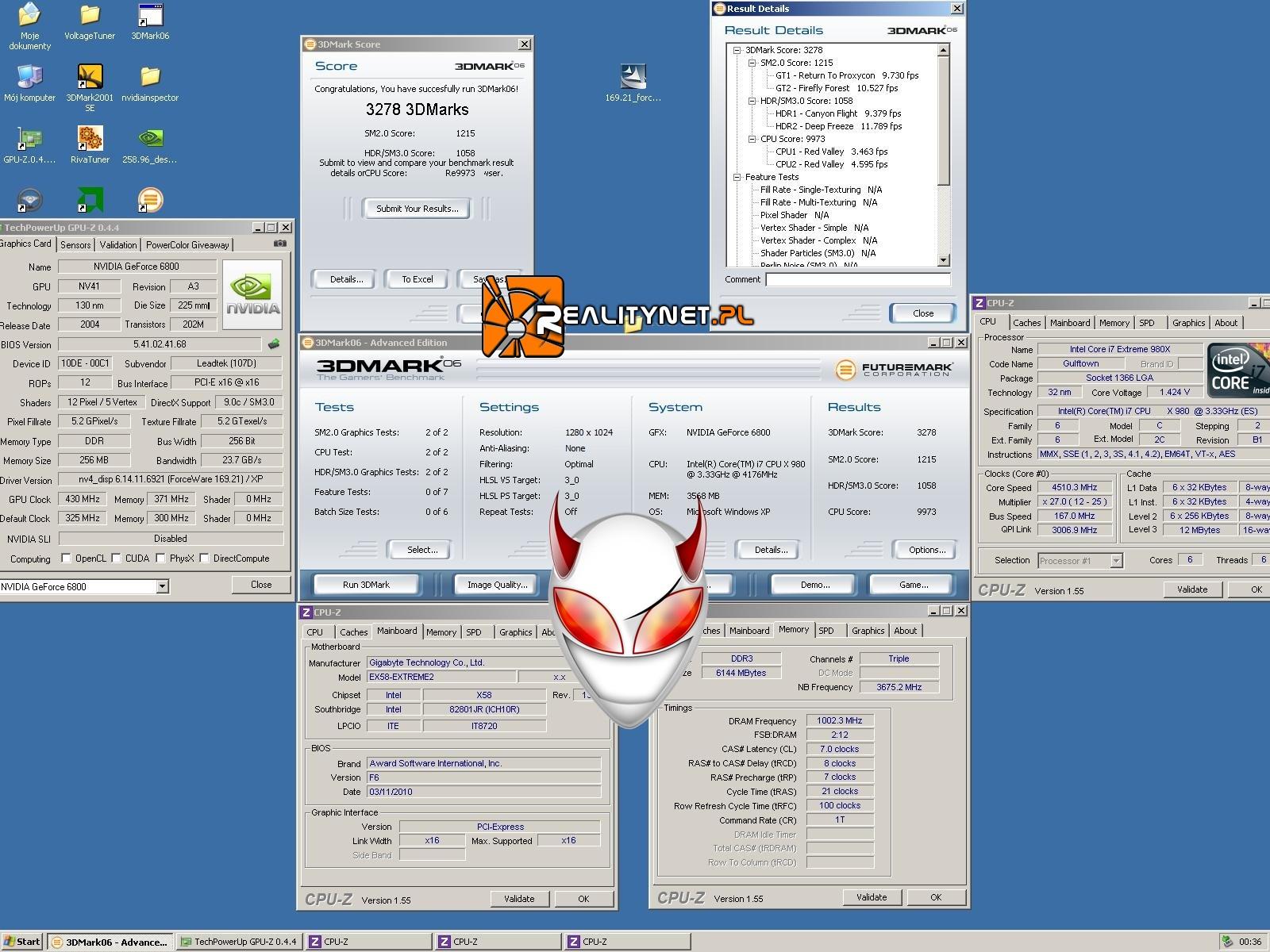This screenshot has height=952, width=1270.
Task: Click Result Details scrollbar up arrow
Action: (944, 50)
